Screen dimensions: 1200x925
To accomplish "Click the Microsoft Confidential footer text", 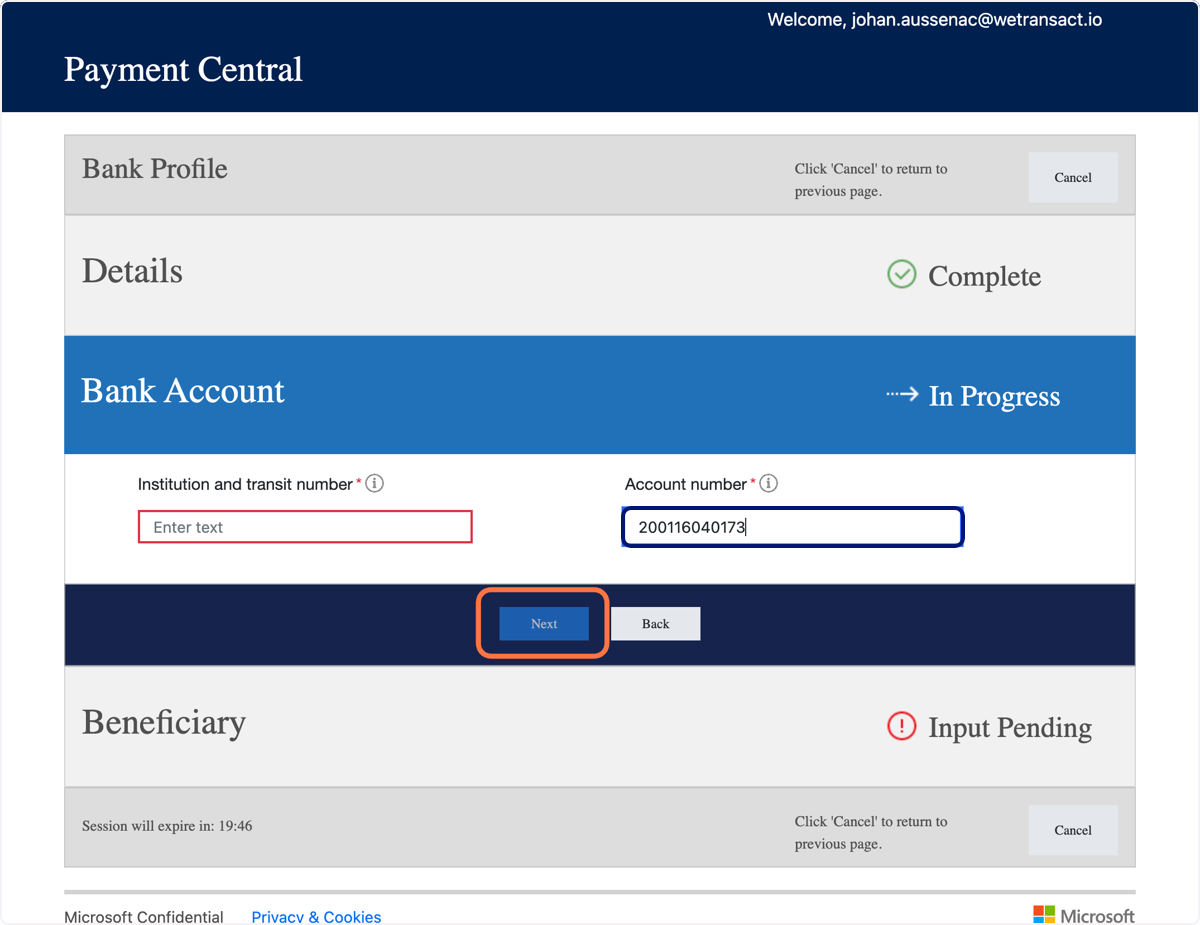I will pyautogui.click(x=144, y=917).
